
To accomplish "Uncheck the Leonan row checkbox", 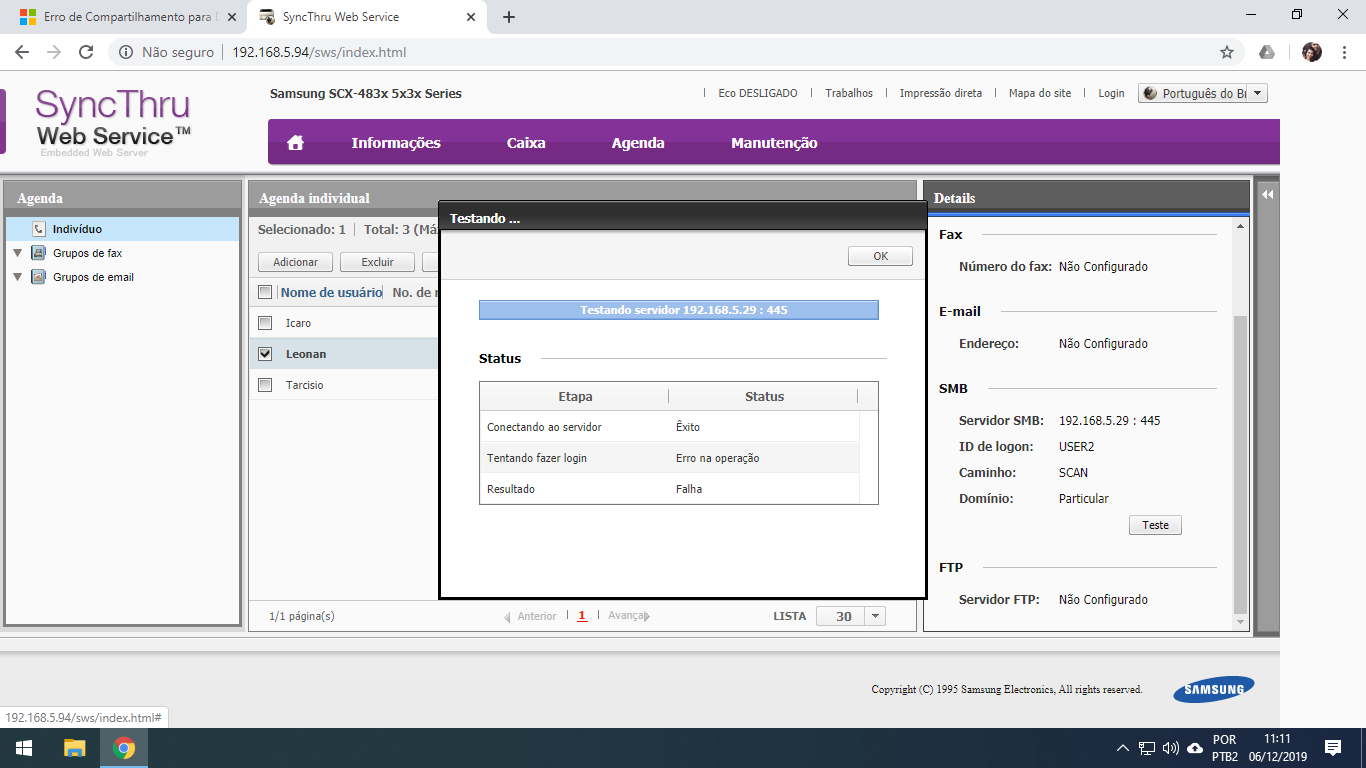I will [265, 354].
